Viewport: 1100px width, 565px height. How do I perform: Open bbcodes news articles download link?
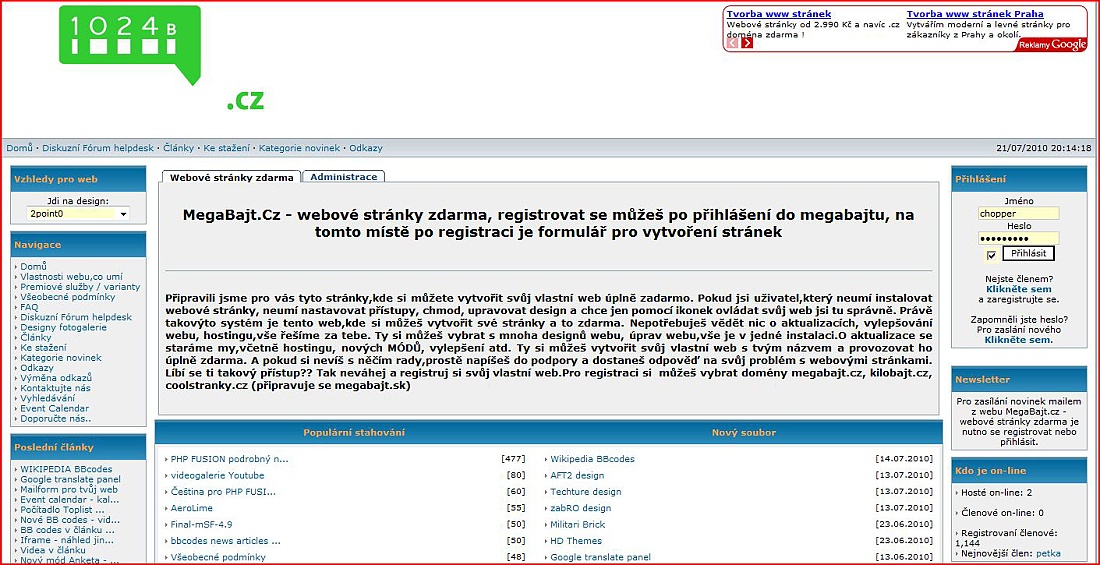(225, 540)
